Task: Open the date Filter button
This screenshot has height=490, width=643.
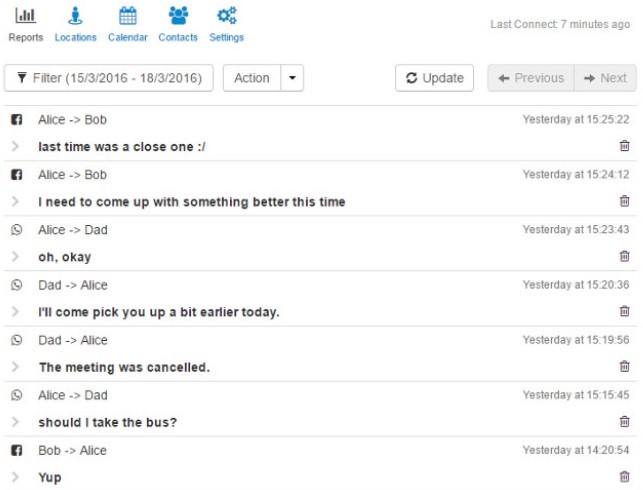Action: [x=109, y=78]
